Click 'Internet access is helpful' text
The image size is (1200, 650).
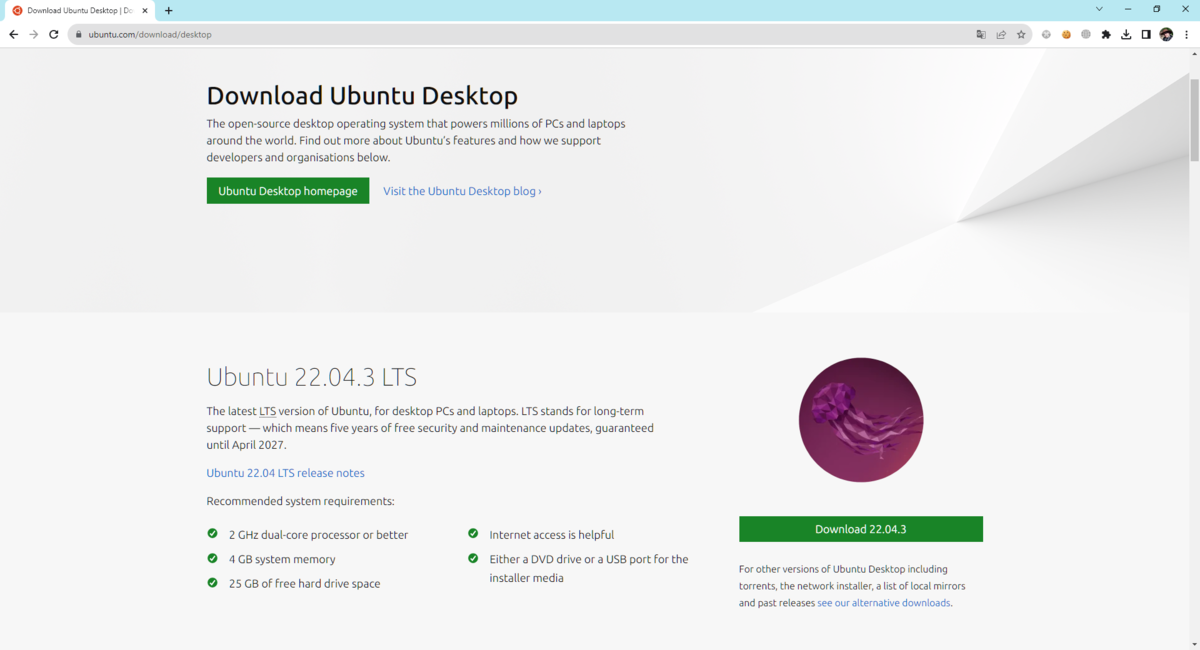point(551,535)
